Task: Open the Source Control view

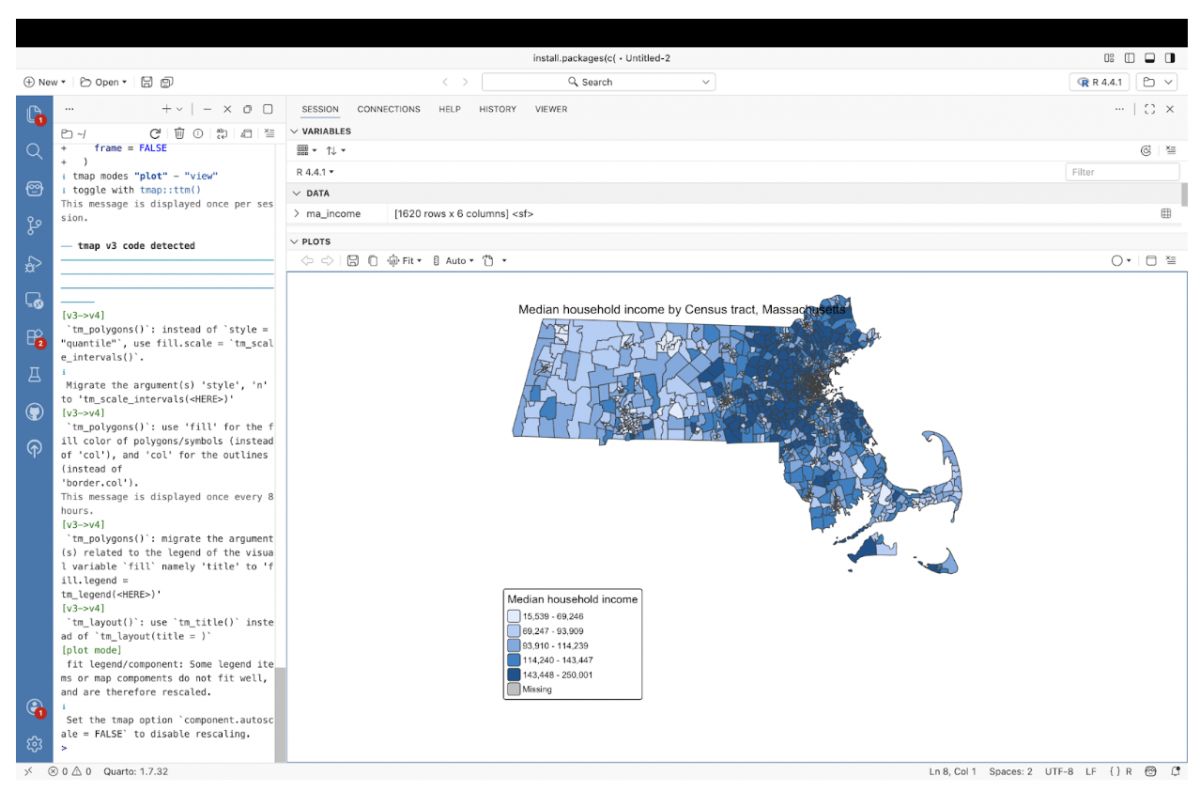Action: [x=34, y=226]
